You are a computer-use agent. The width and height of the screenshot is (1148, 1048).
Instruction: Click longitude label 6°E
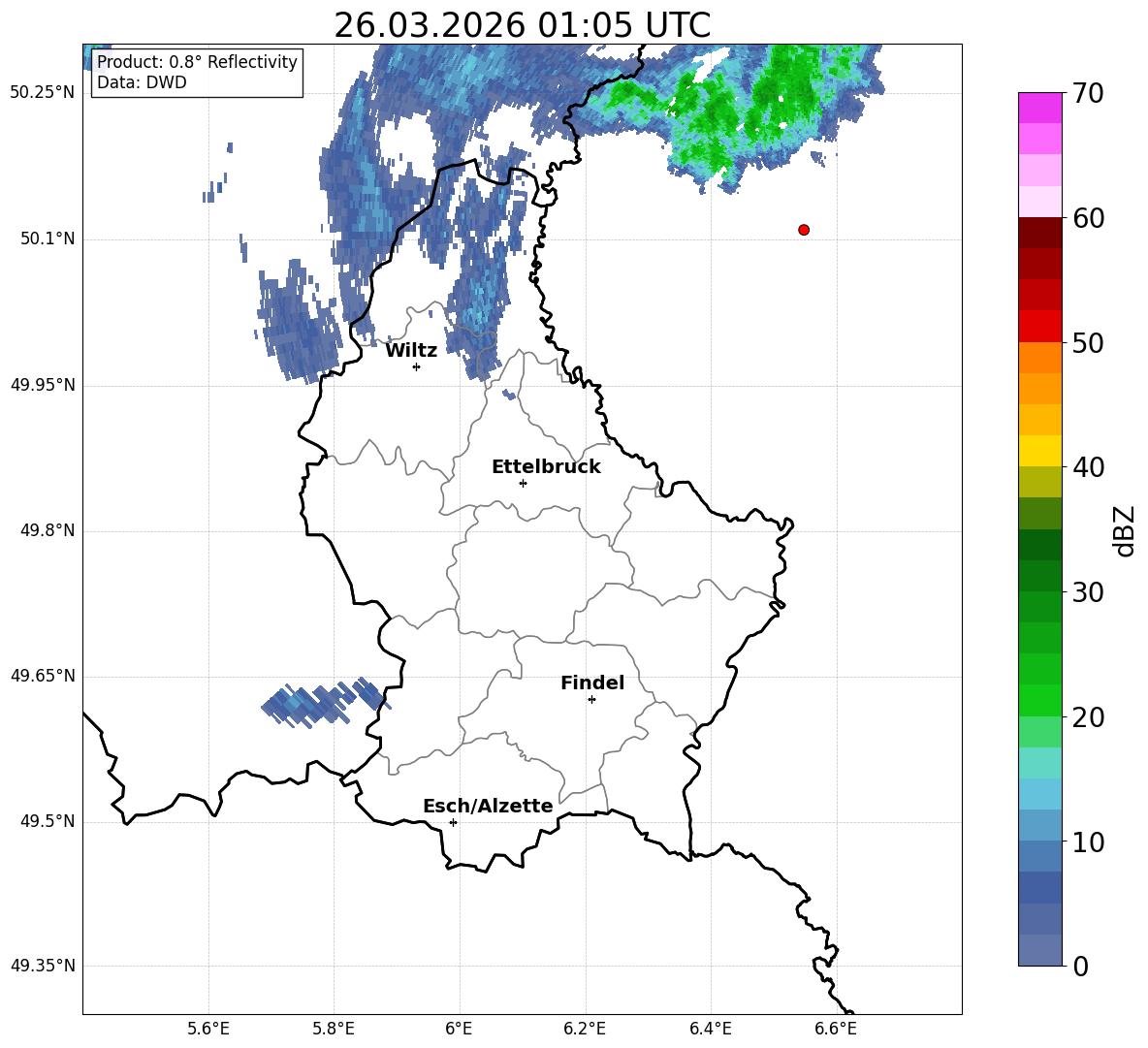[x=459, y=1029]
